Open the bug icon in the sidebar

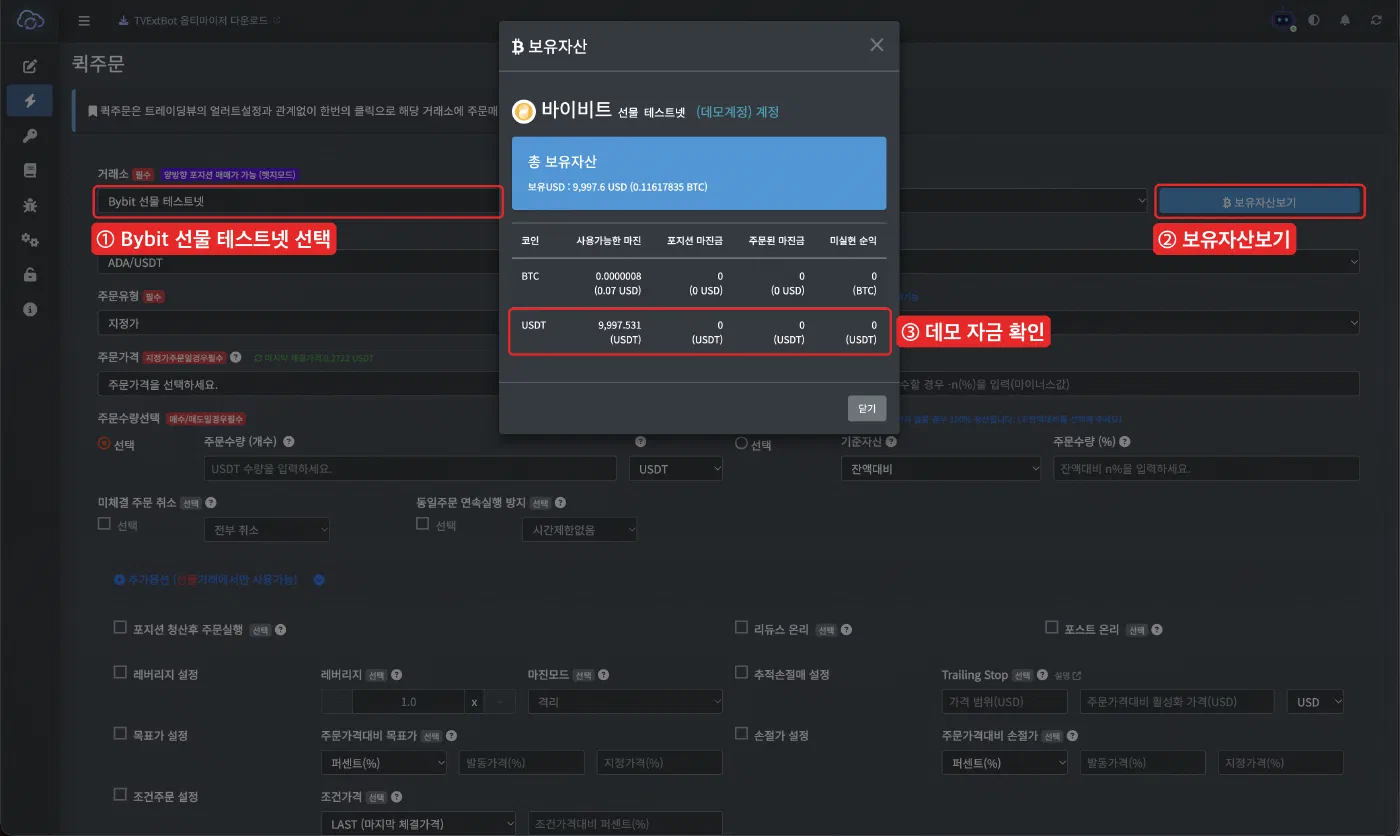[x=30, y=205]
